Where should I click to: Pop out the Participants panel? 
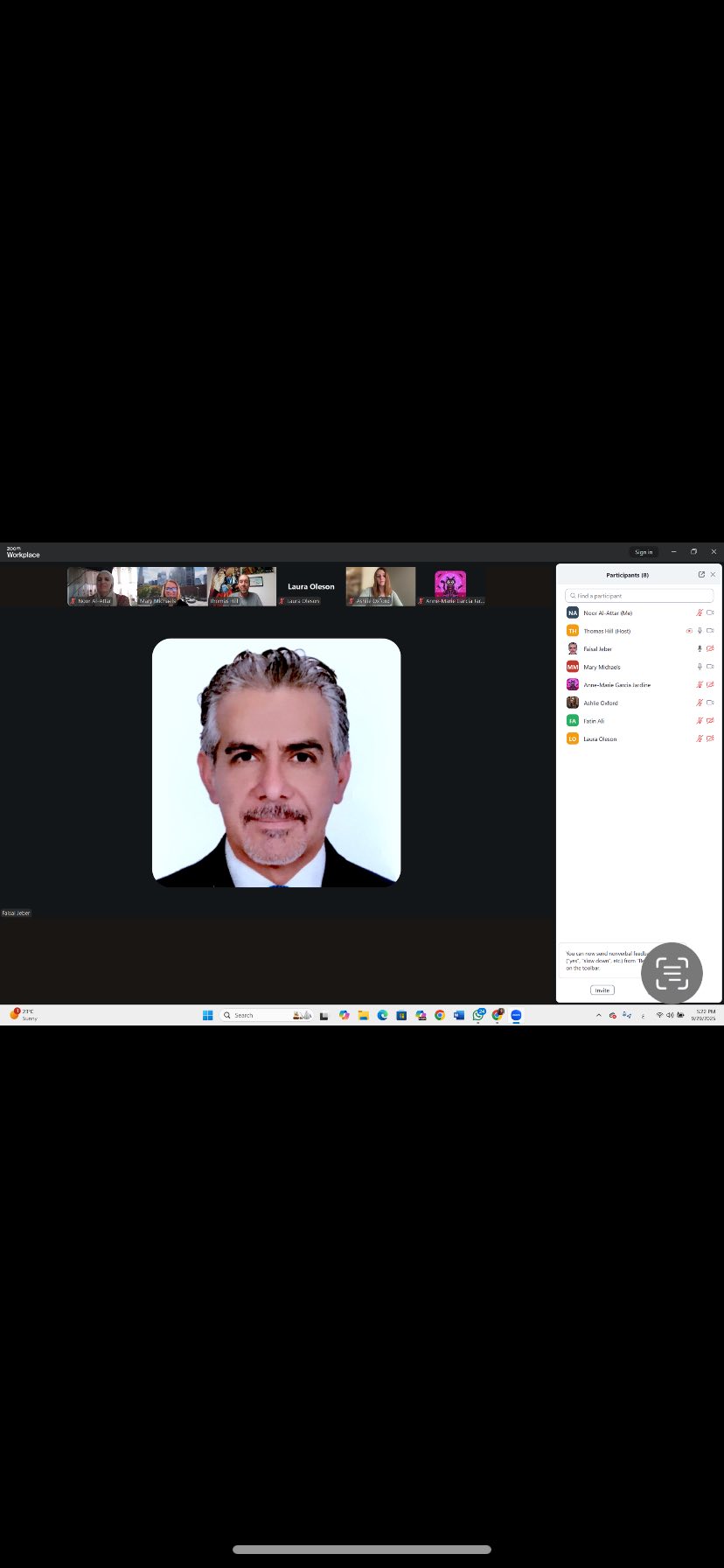pyautogui.click(x=701, y=575)
